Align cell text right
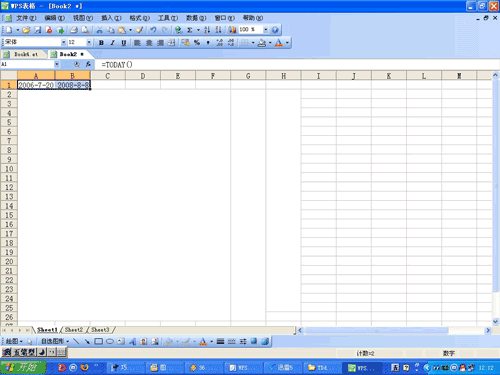The width and height of the screenshot is (500, 375). pos(160,42)
